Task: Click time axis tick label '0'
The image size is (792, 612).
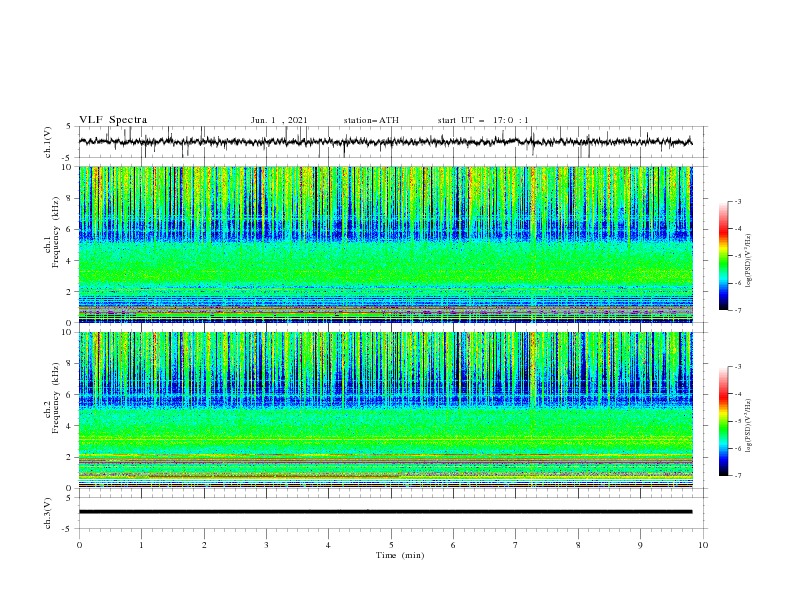Action: 79,545
